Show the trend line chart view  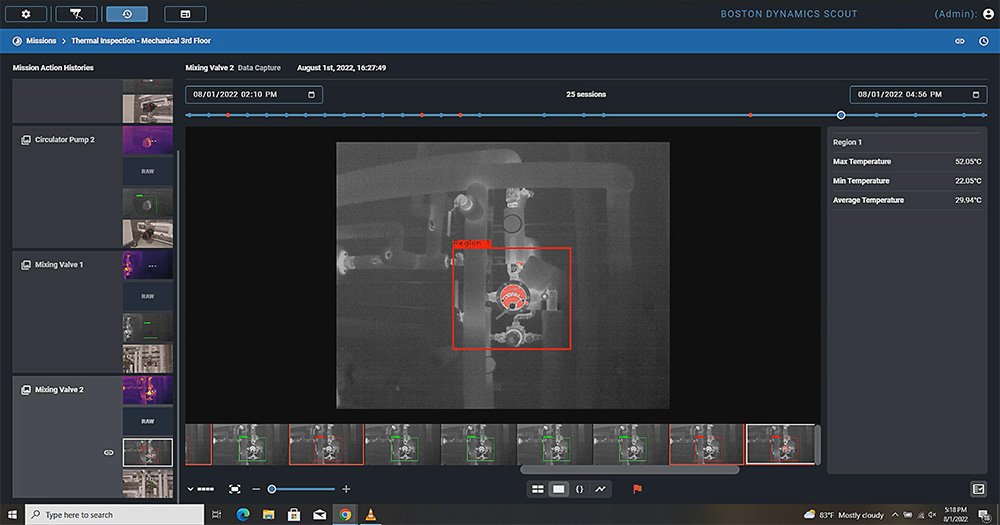(601, 489)
